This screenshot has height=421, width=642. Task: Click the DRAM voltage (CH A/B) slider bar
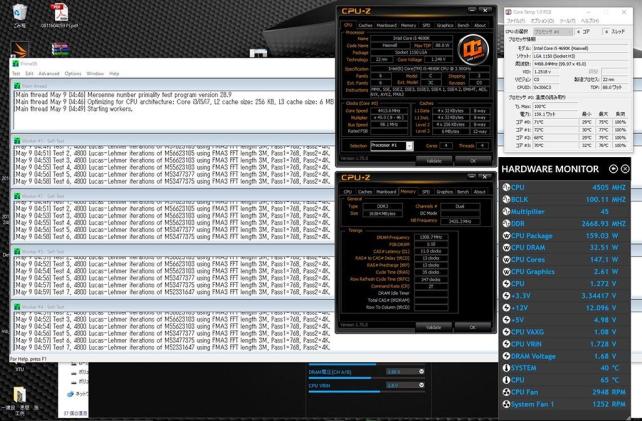pos(366,378)
